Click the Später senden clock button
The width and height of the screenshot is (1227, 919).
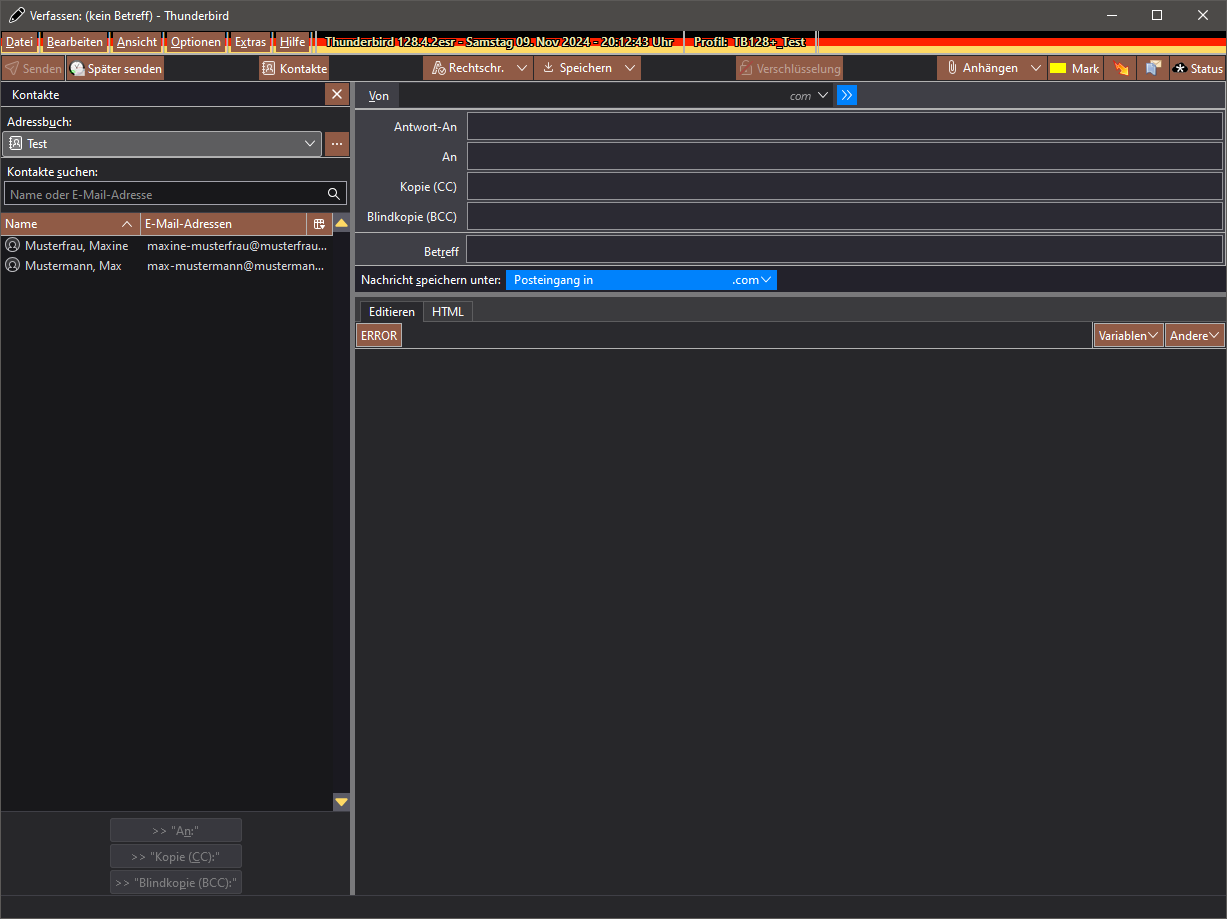[x=115, y=69]
